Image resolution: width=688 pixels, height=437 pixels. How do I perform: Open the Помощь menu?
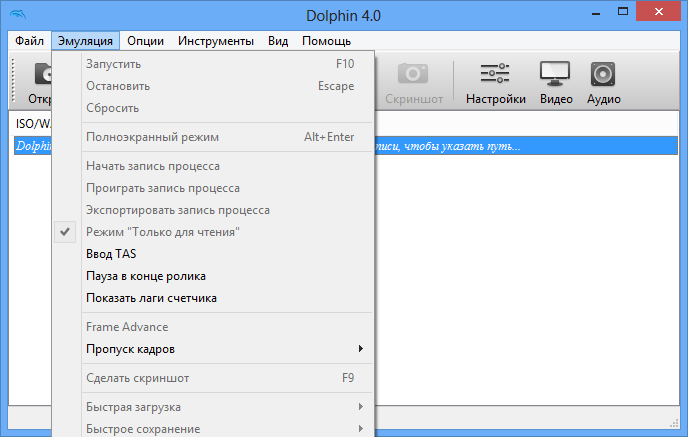[x=326, y=41]
